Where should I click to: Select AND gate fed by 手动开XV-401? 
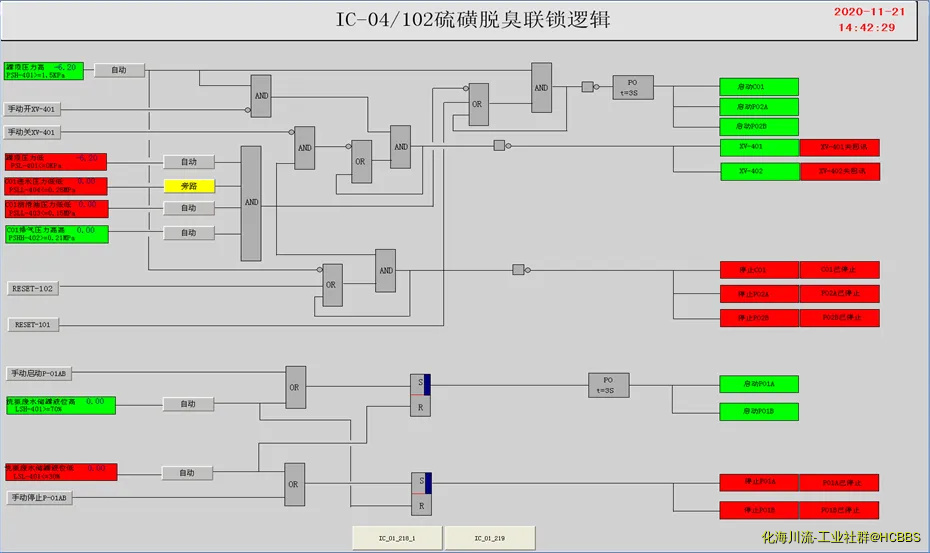[261, 96]
